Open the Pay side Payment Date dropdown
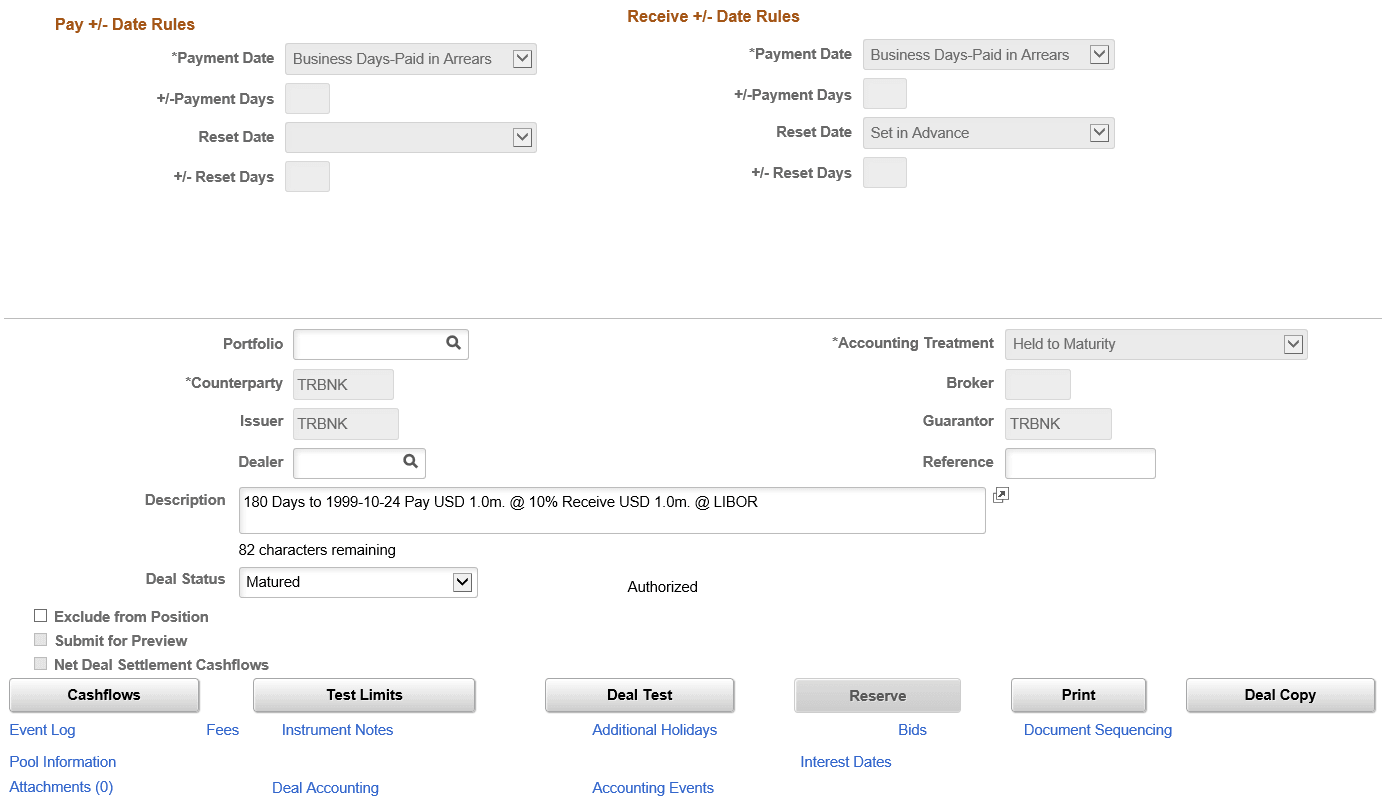The height and width of the screenshot is (801, 1382). [522, 58]
